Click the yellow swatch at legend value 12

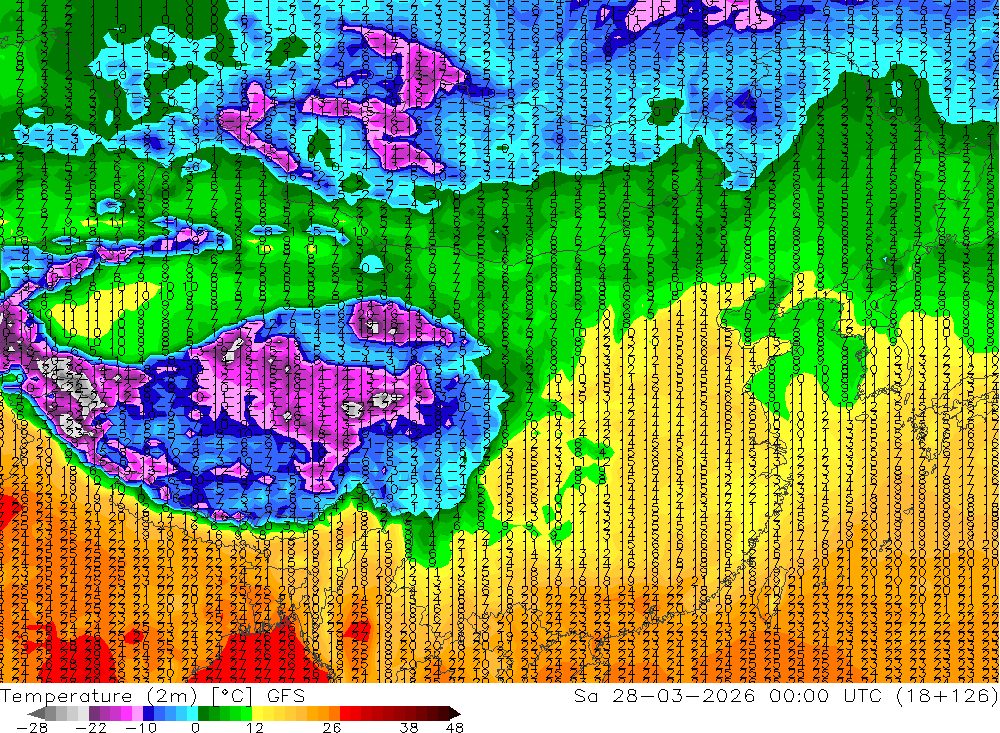258,713
